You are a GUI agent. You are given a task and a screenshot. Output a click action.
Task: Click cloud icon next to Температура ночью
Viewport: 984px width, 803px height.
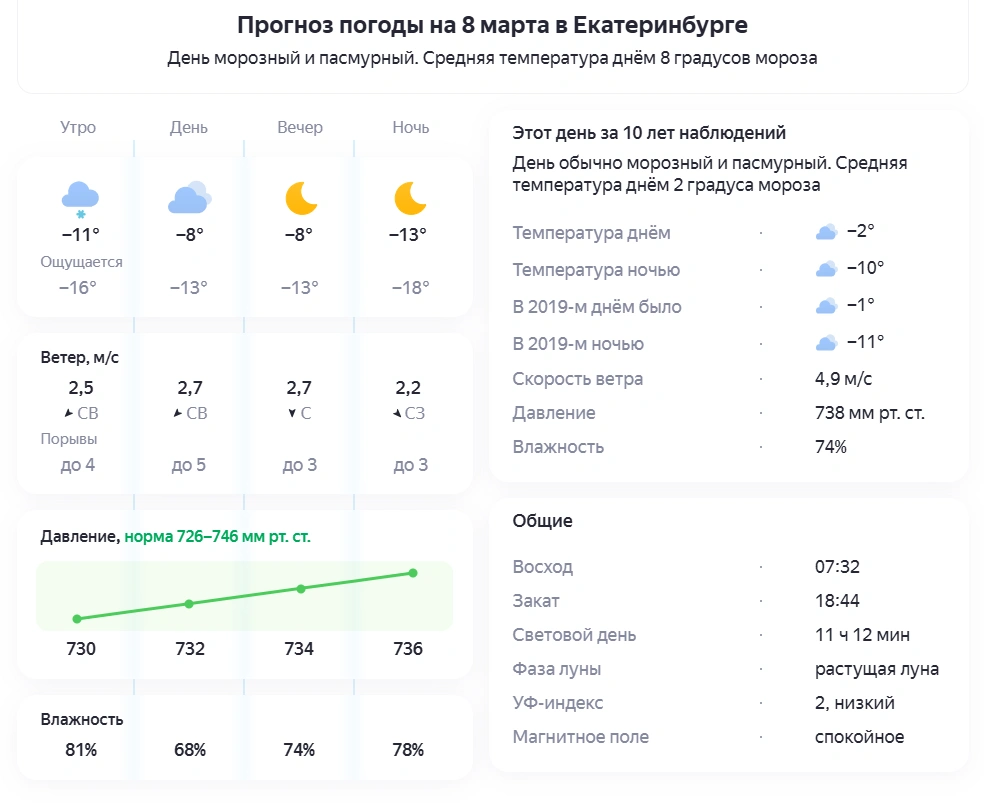826,269
